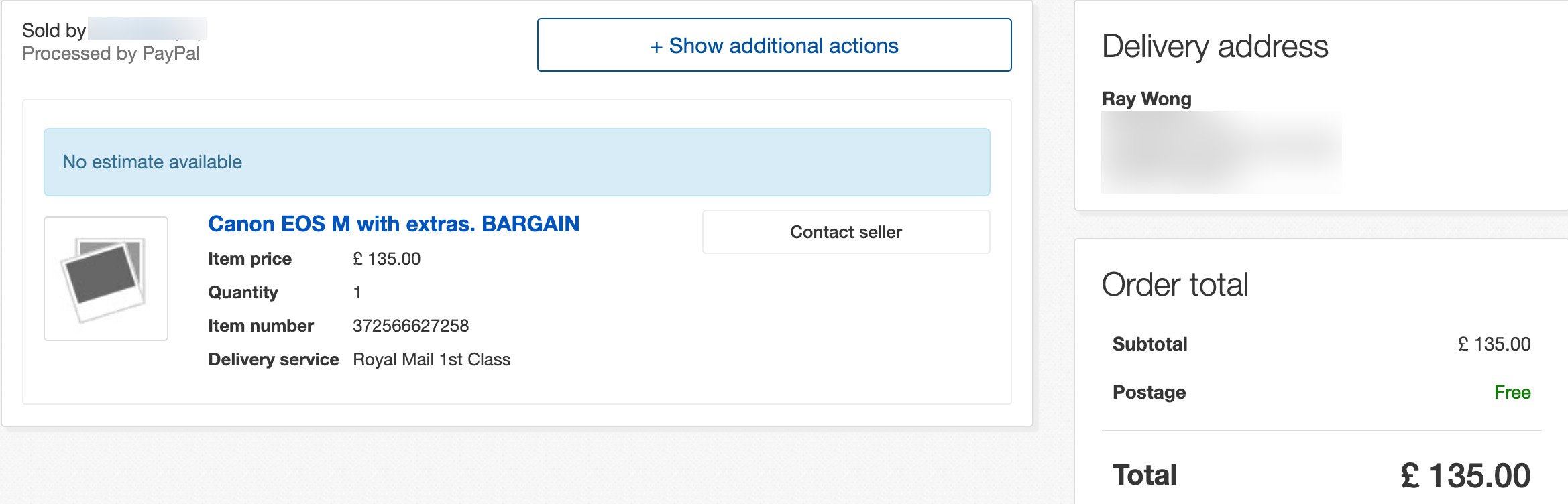The image size is (1568, 504).
Task: Click the Quantity value 1
Action: click(x=357, y=292)
